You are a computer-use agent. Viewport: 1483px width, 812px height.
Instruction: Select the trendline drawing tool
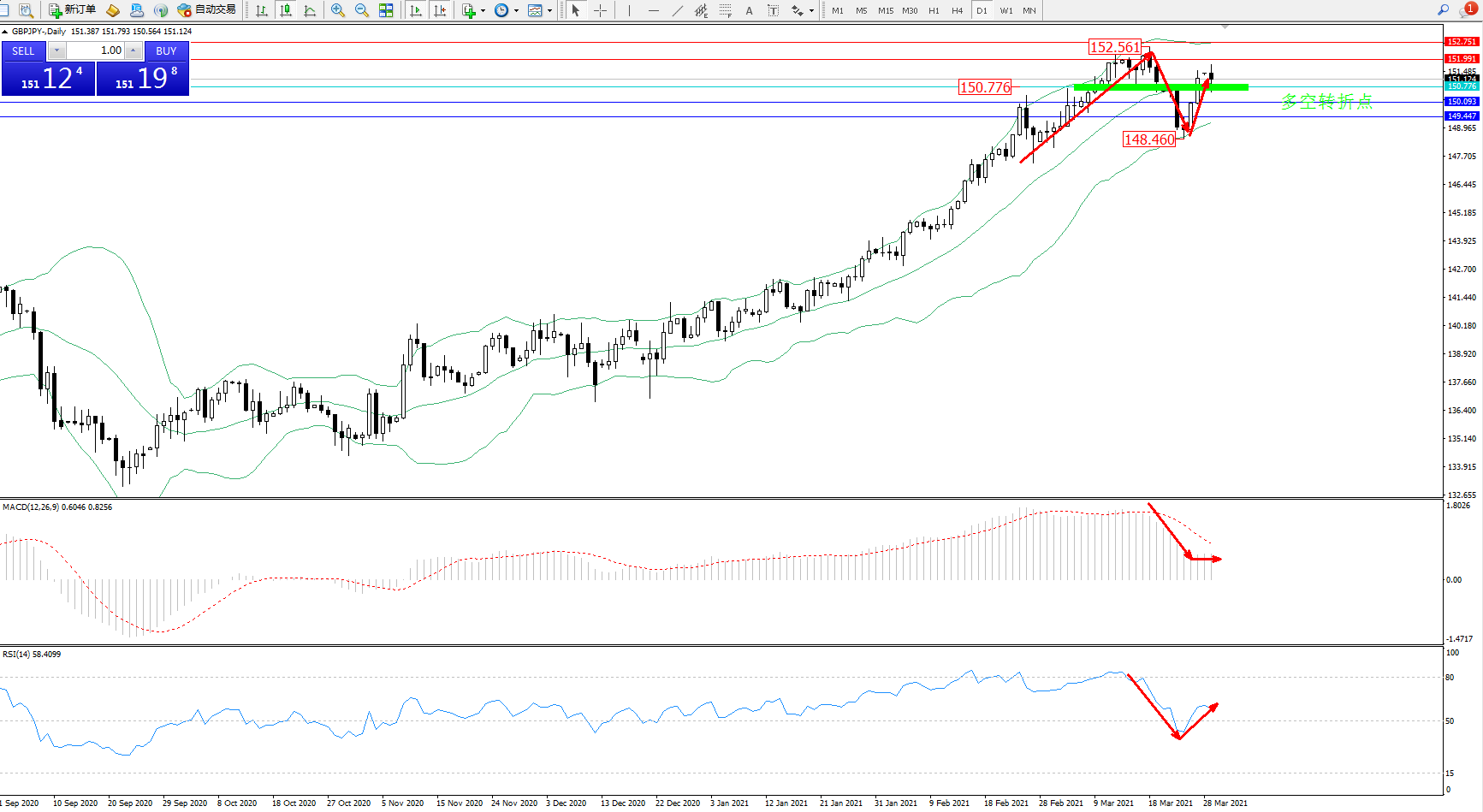678,10
